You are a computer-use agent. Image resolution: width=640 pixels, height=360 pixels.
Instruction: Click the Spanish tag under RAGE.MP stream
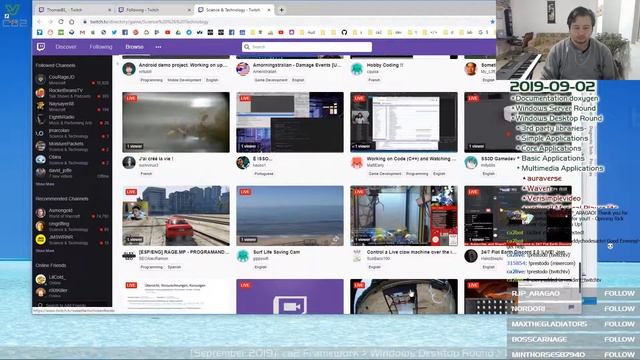tap(174, 267)
